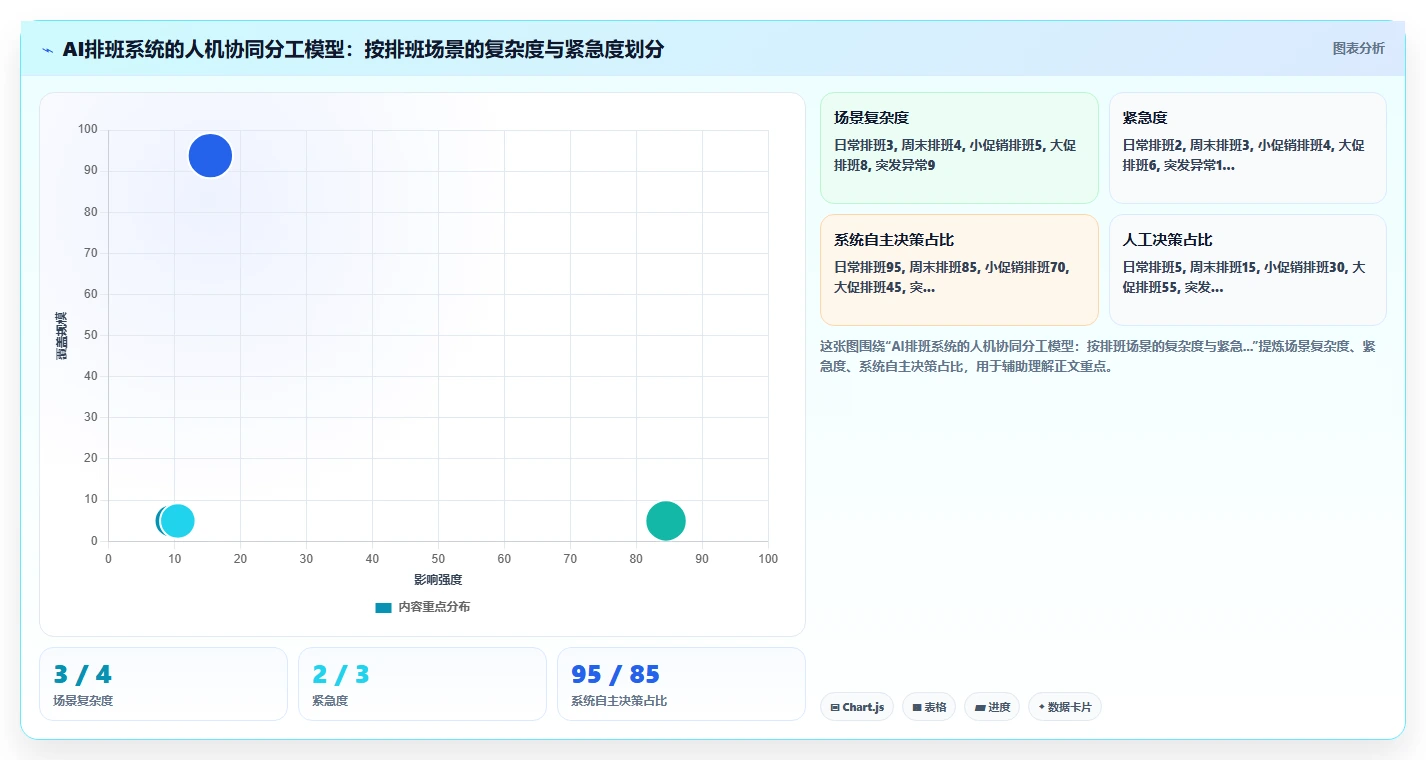Select the 2 / 3 紧急度 stat card

422,684
